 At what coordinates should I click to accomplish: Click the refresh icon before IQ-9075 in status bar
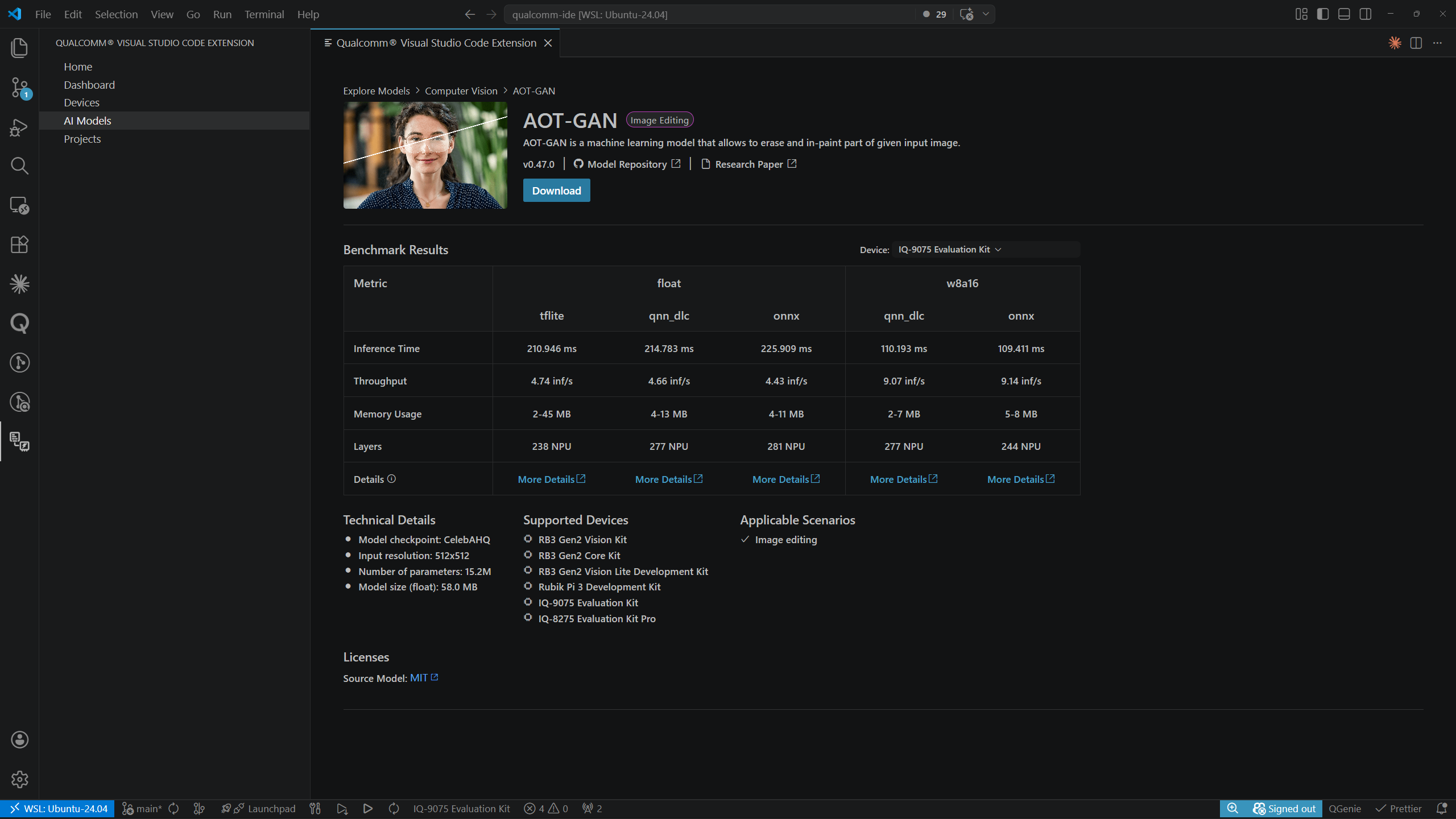pyautogui.click(x=394, y=808)
